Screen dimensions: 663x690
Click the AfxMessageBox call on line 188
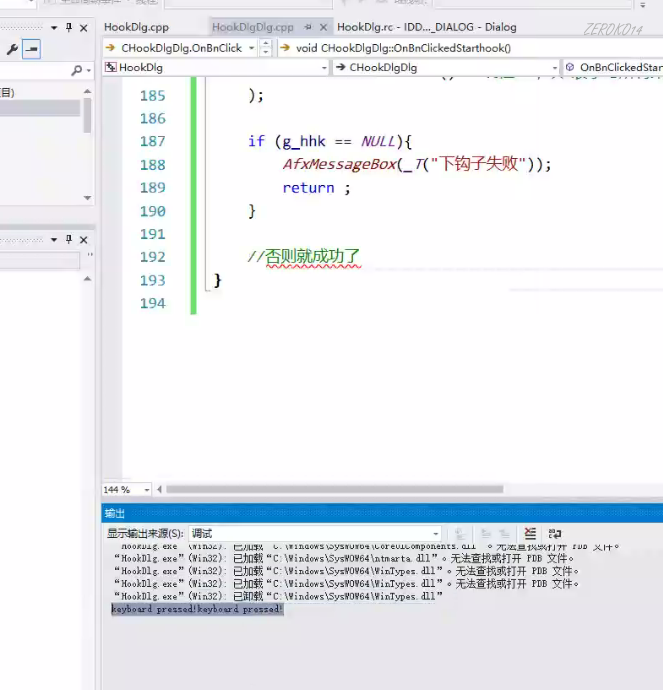339,165
